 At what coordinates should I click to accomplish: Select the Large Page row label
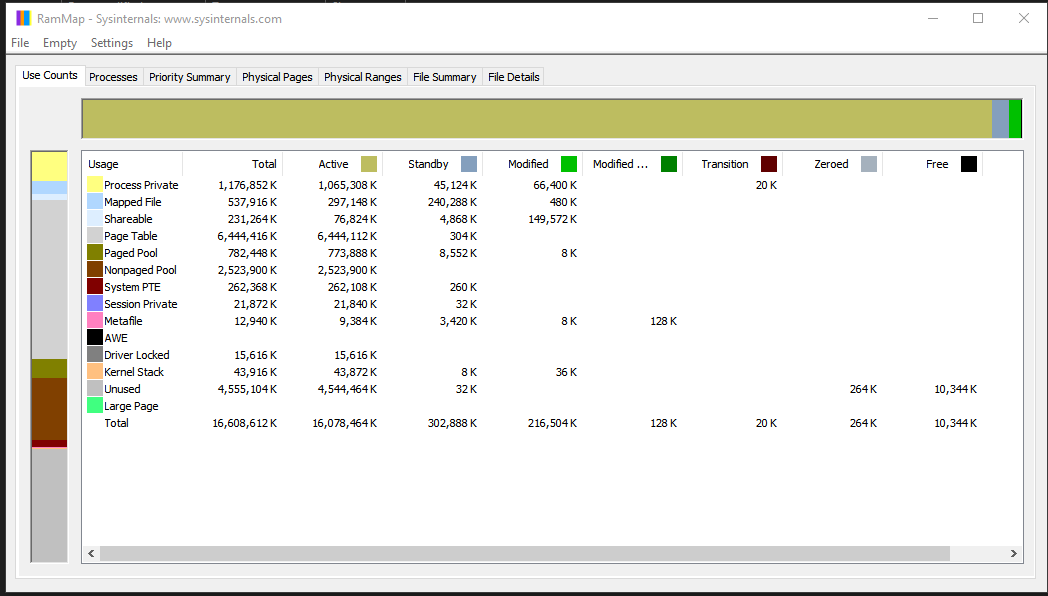(x=131, y=406)
